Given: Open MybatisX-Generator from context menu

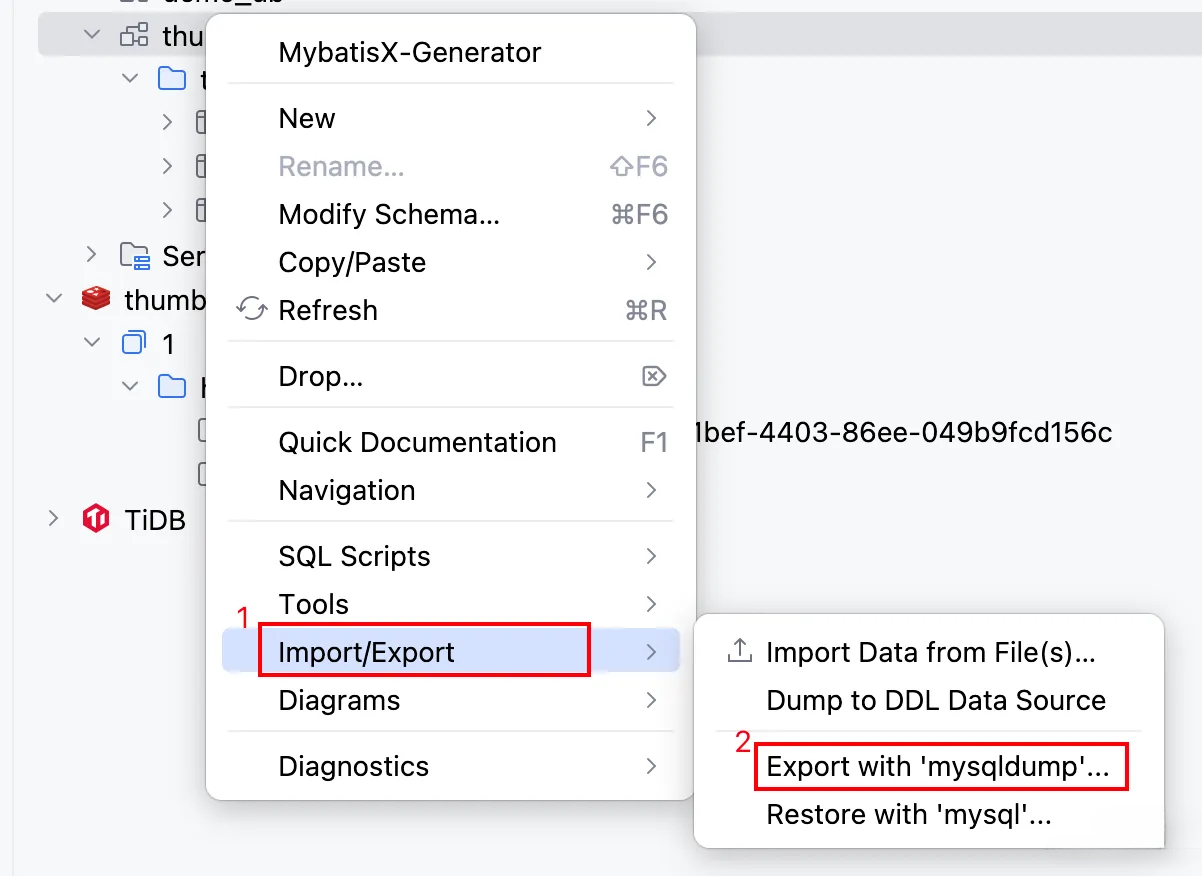Looking at the screenshot, I should click(x=450, y=52).
